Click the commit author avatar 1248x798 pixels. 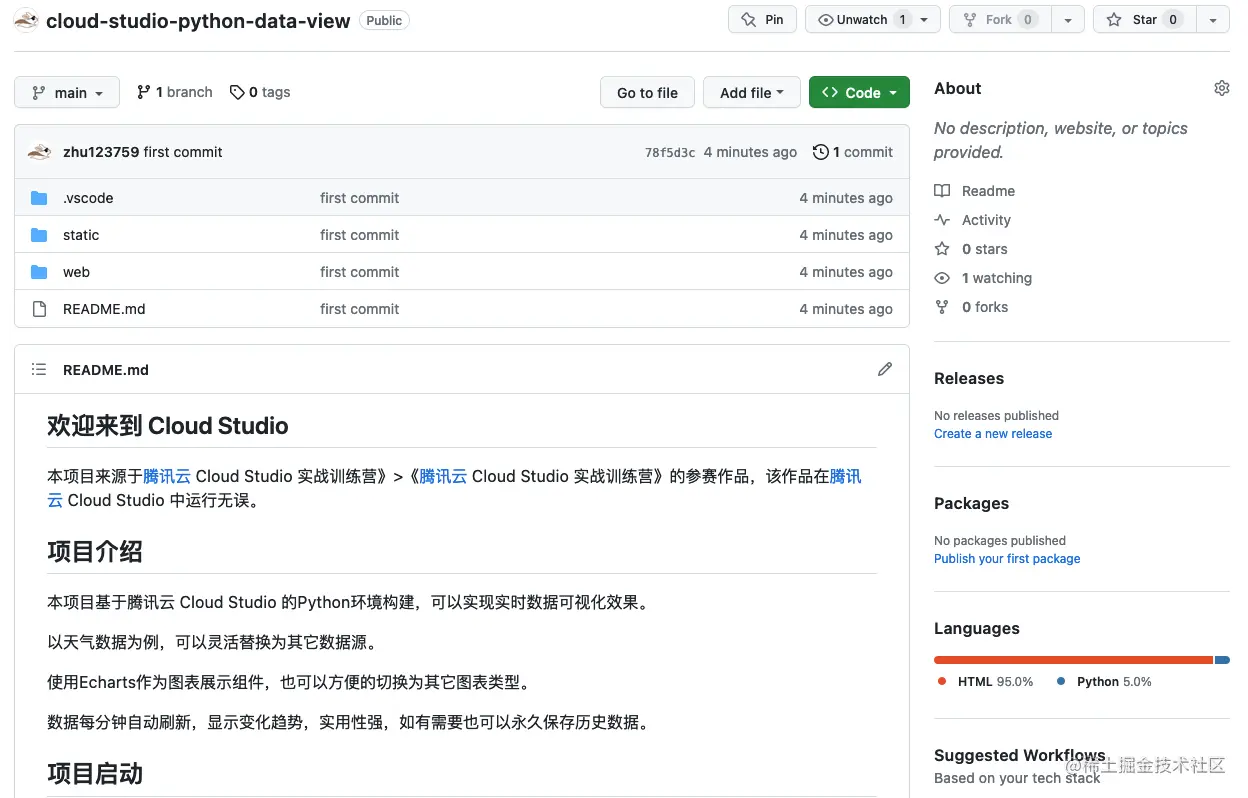click(x=40, y=152)
